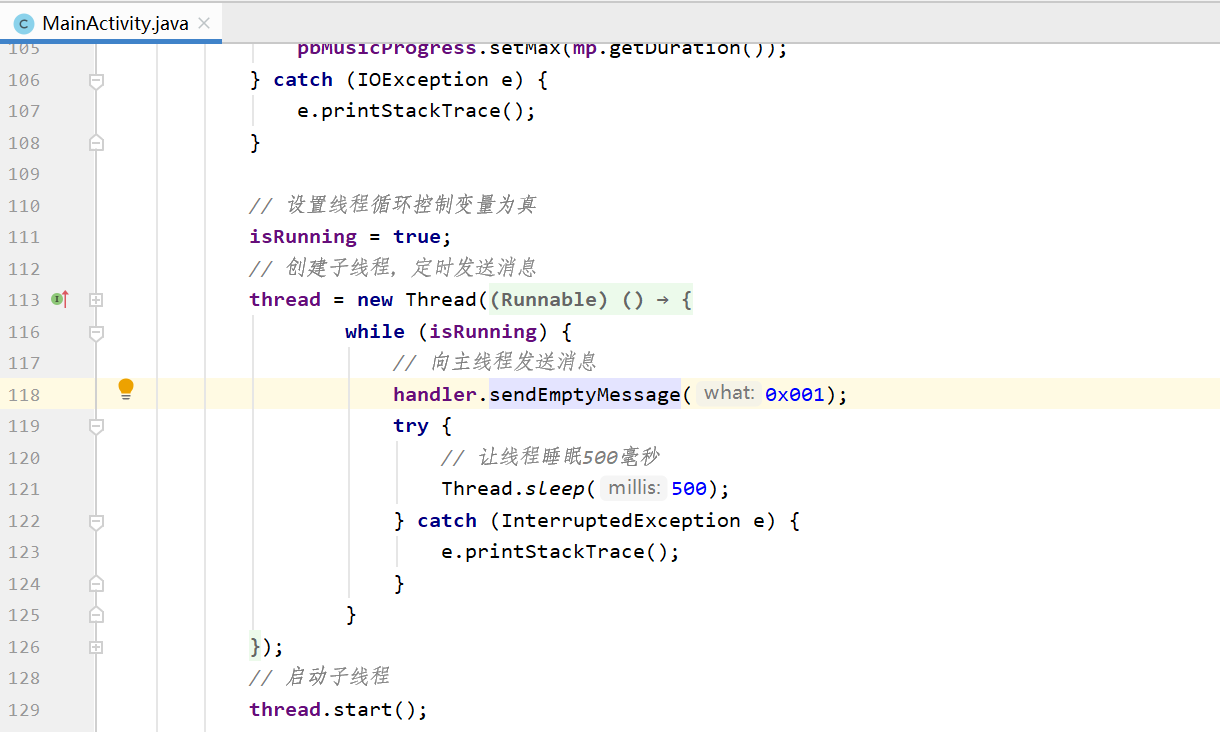Click the 'what:' parameter hint
This screenshot has height=732, width=1220.
point(728,393)
